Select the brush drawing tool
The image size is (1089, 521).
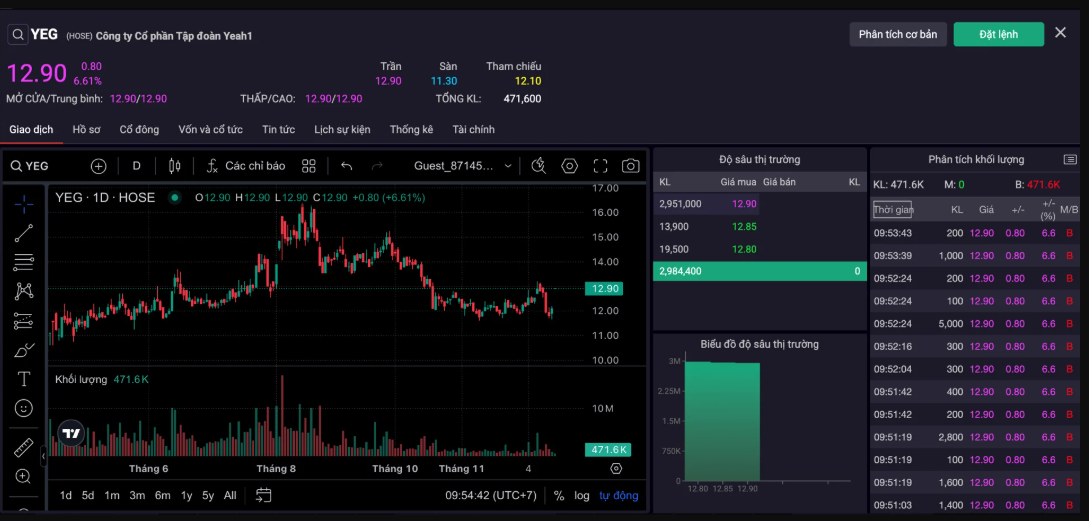(24, 350)
